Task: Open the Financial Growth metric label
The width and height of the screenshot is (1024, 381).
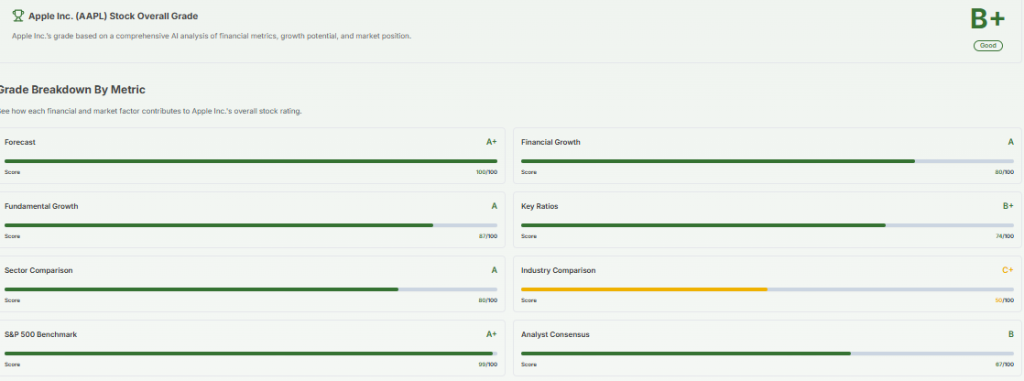Action: tap(551, 142)
